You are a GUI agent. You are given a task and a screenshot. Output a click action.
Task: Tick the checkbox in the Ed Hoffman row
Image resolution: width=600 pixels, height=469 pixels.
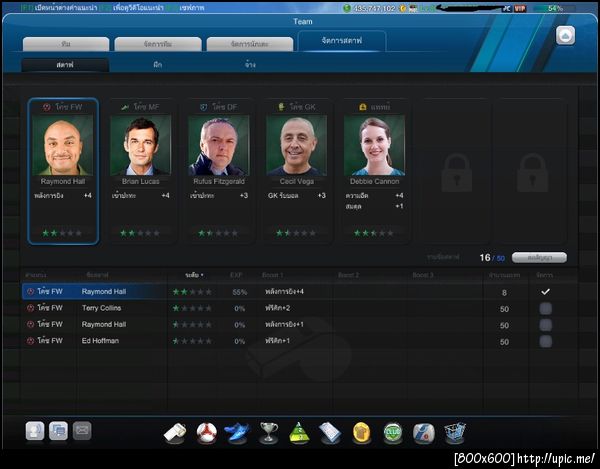tap(546, 341)
